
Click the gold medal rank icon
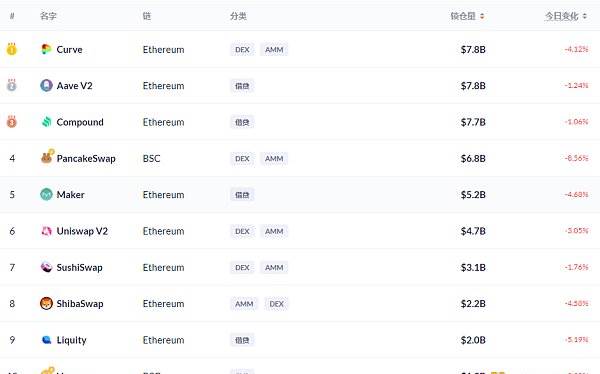pyautogui.click(x=12, y=49)
